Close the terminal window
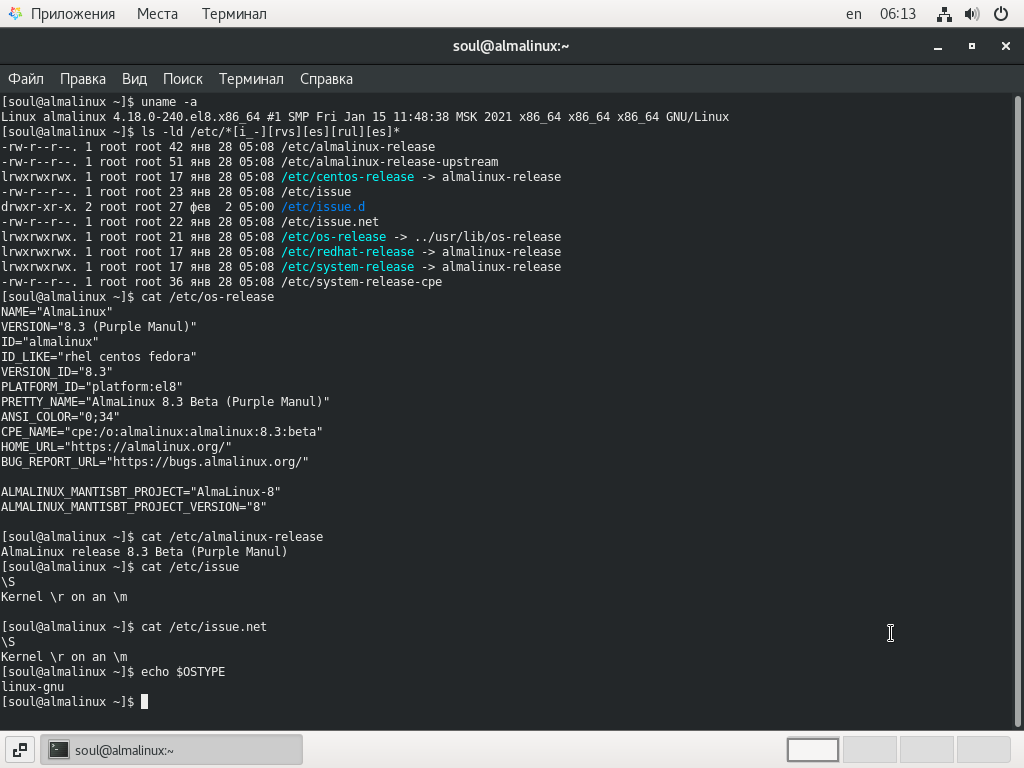1024x768 pixels. pyautogui.click(x=1006, y=46)
